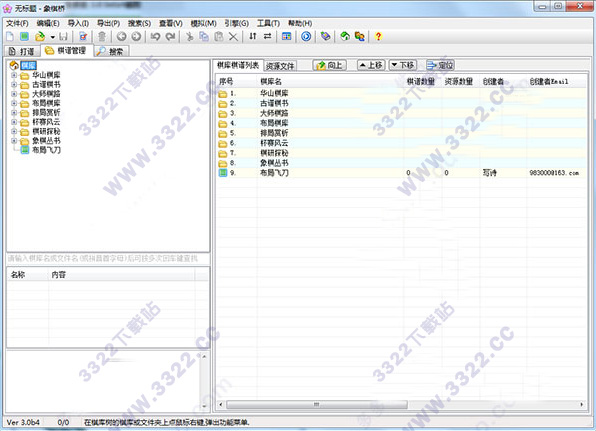Image resolution: width=596 pixels, height=431 pixels.
Task: Expand the 大师棋路 folder node
Action: [x=14, y=93]
